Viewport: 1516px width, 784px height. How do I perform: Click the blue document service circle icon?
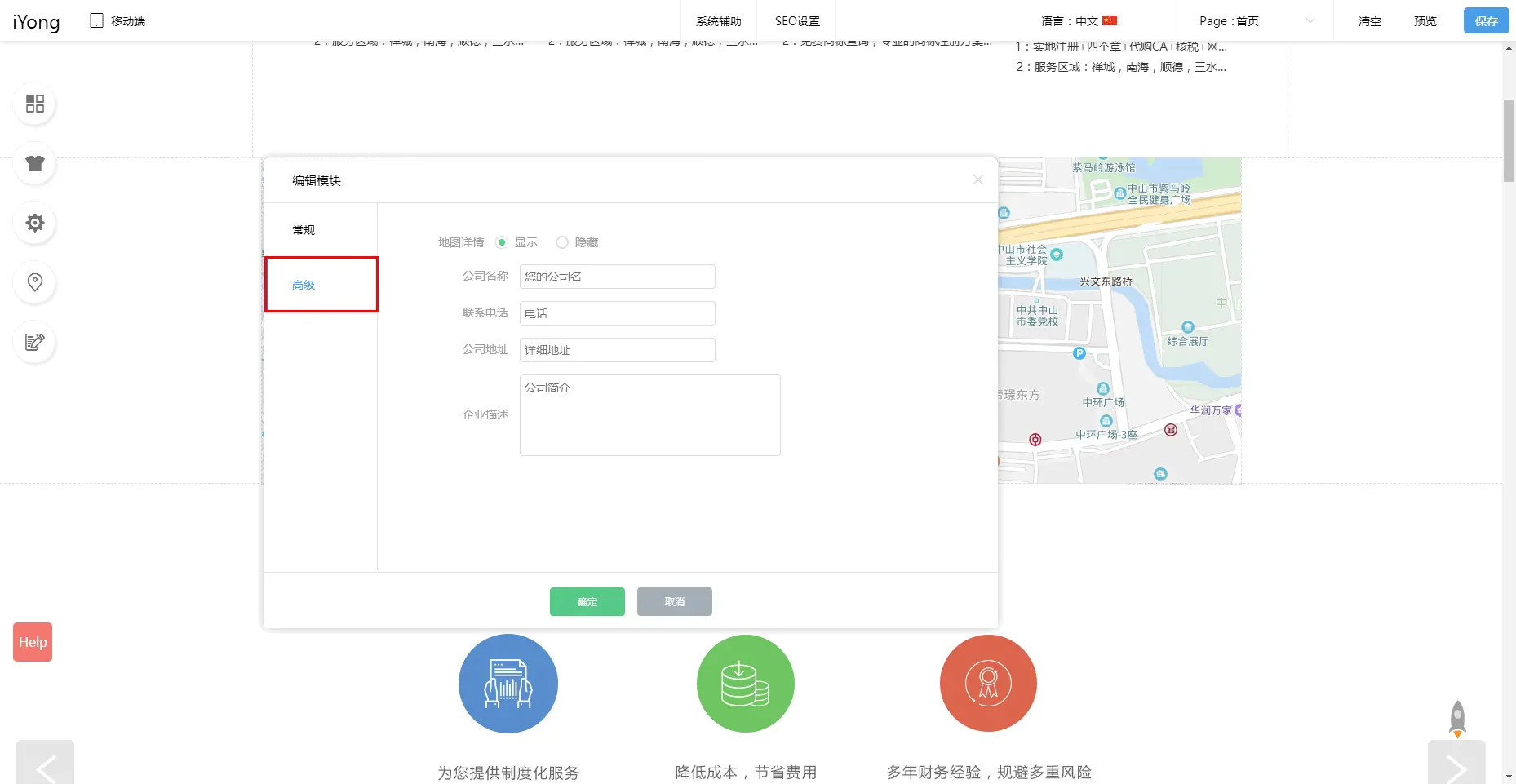508,684
